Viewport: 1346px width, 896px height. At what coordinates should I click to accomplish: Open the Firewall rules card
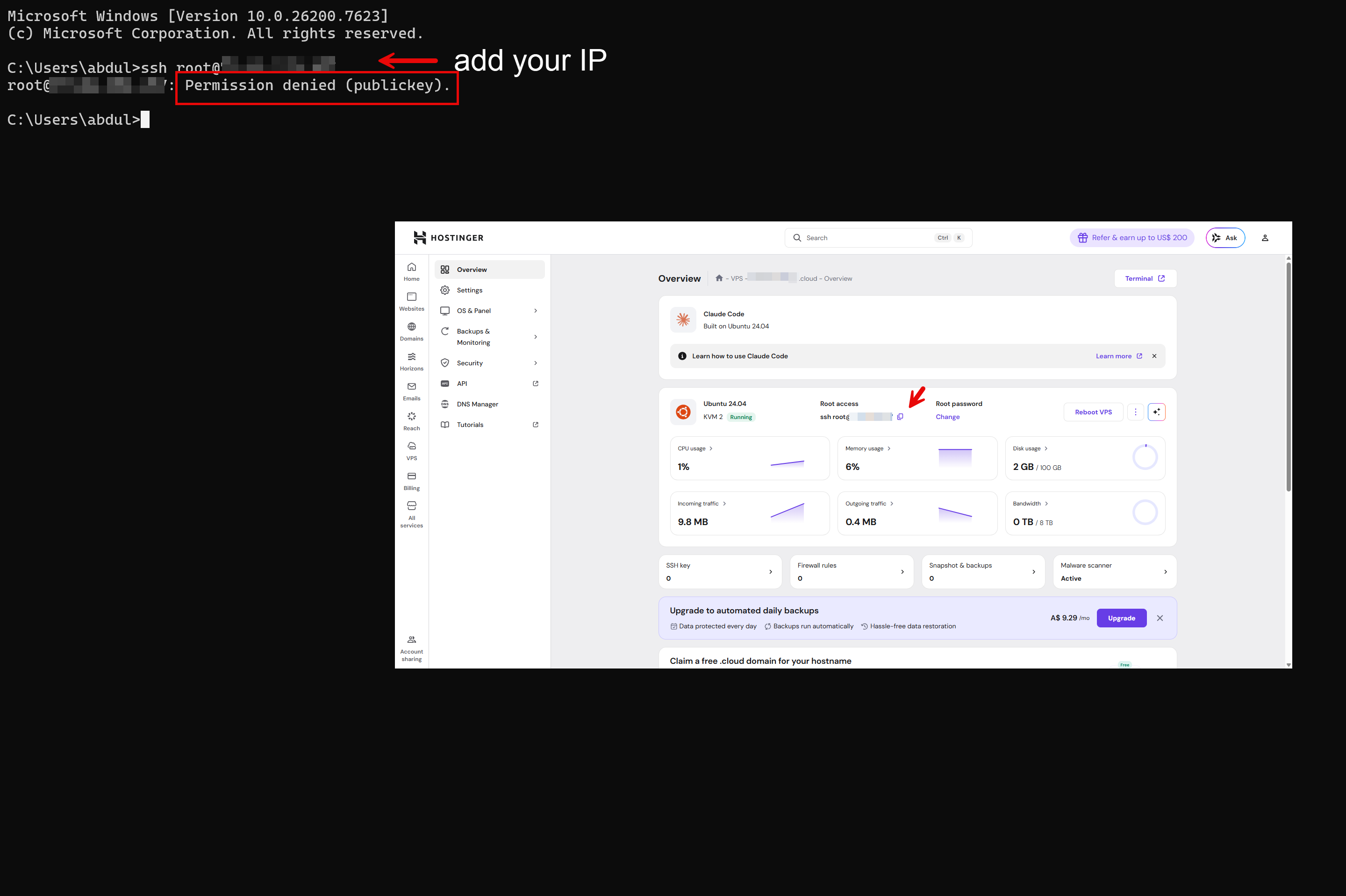(852, 572)
